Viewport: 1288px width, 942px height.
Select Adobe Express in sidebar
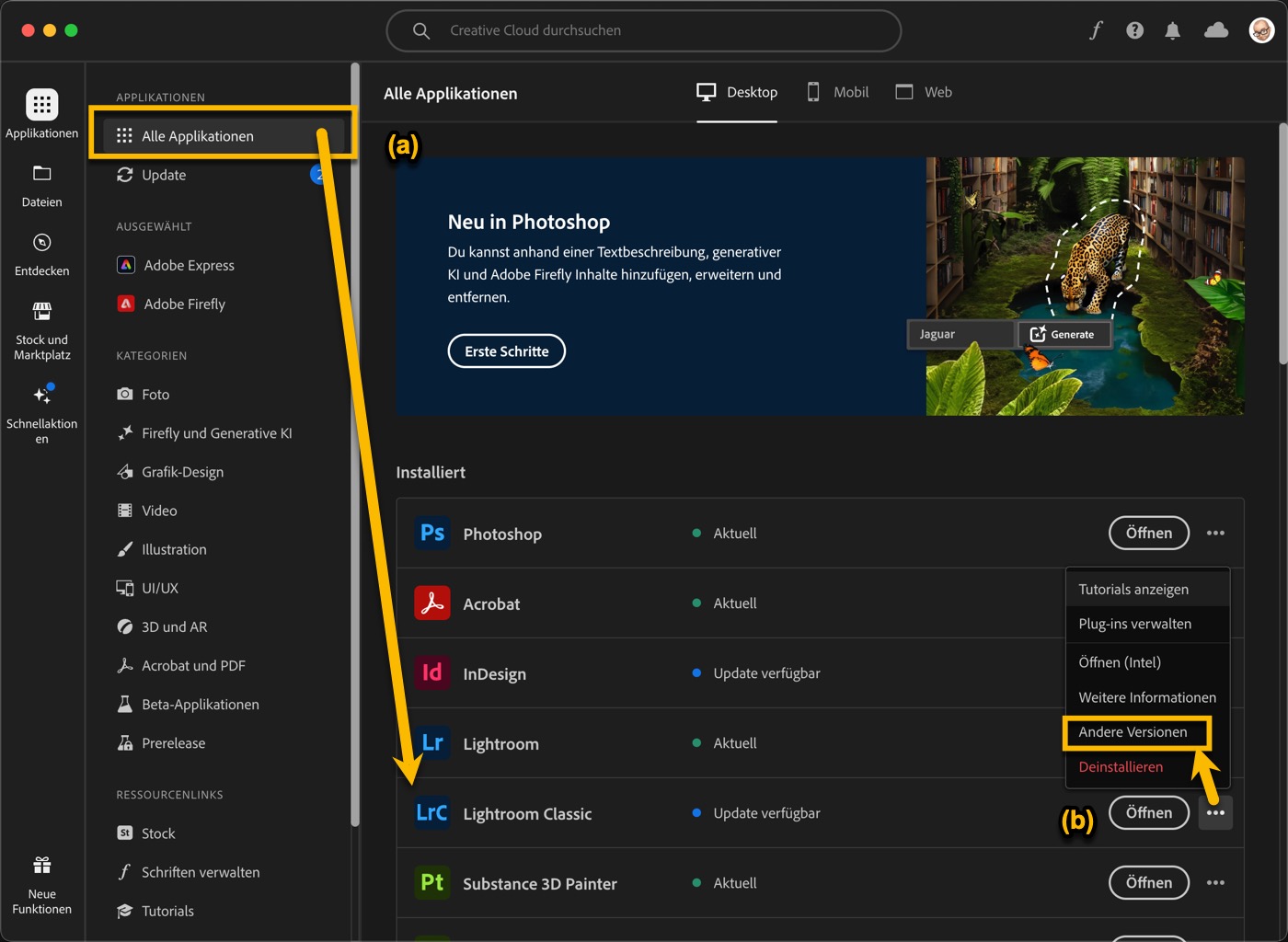coord(175,265)
